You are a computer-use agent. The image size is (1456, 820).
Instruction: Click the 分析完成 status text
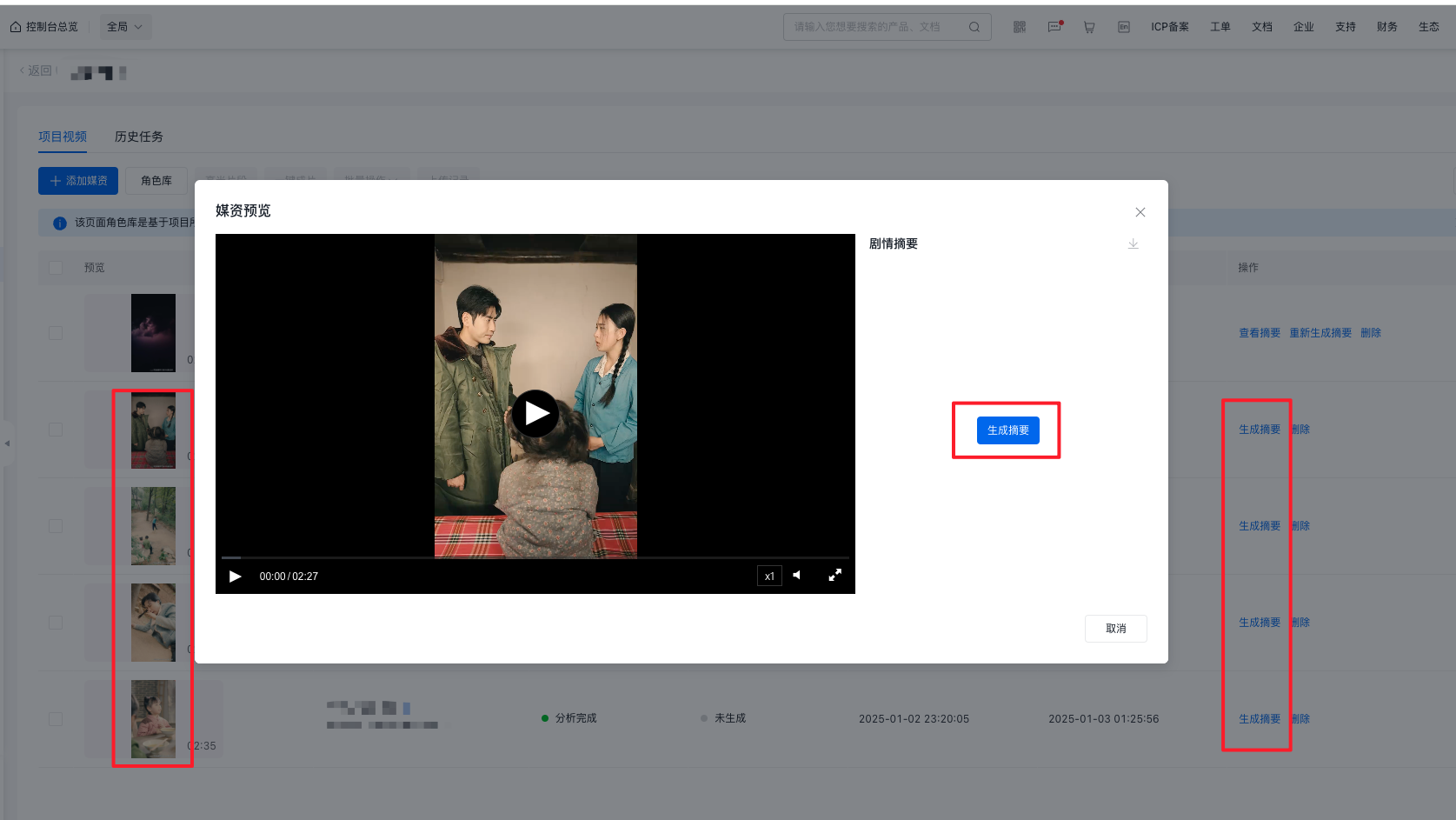[x=575, y=718]
